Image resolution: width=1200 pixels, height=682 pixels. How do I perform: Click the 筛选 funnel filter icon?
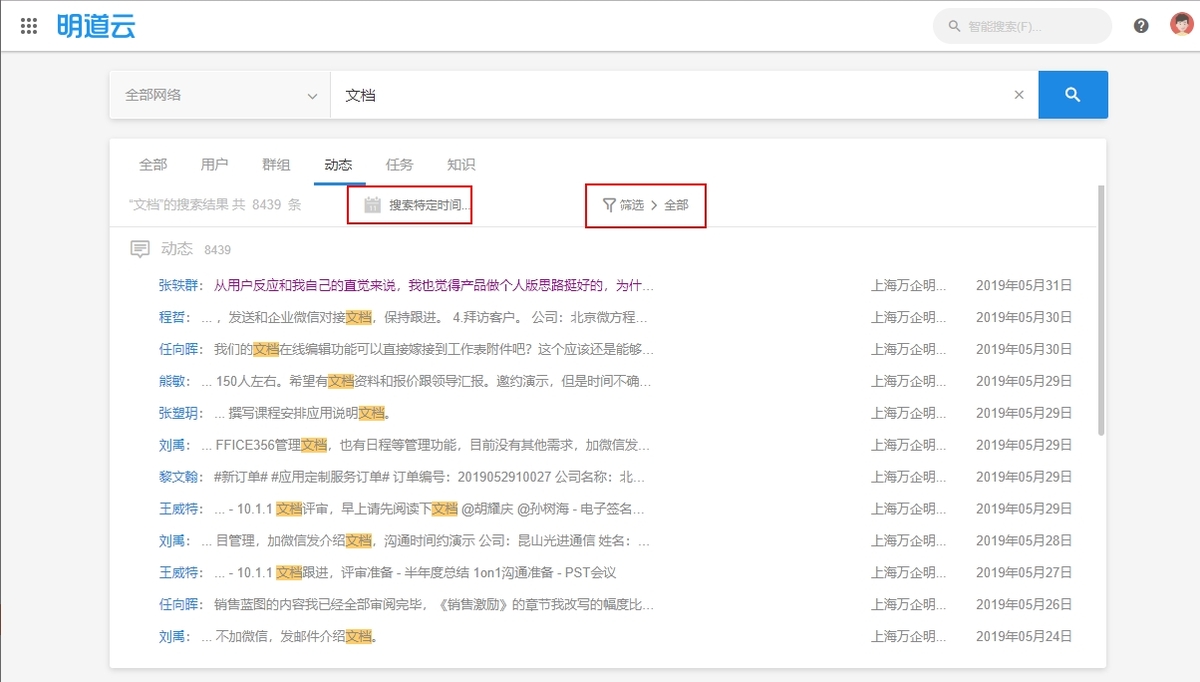pyautogui.click(x=610, y=203)
